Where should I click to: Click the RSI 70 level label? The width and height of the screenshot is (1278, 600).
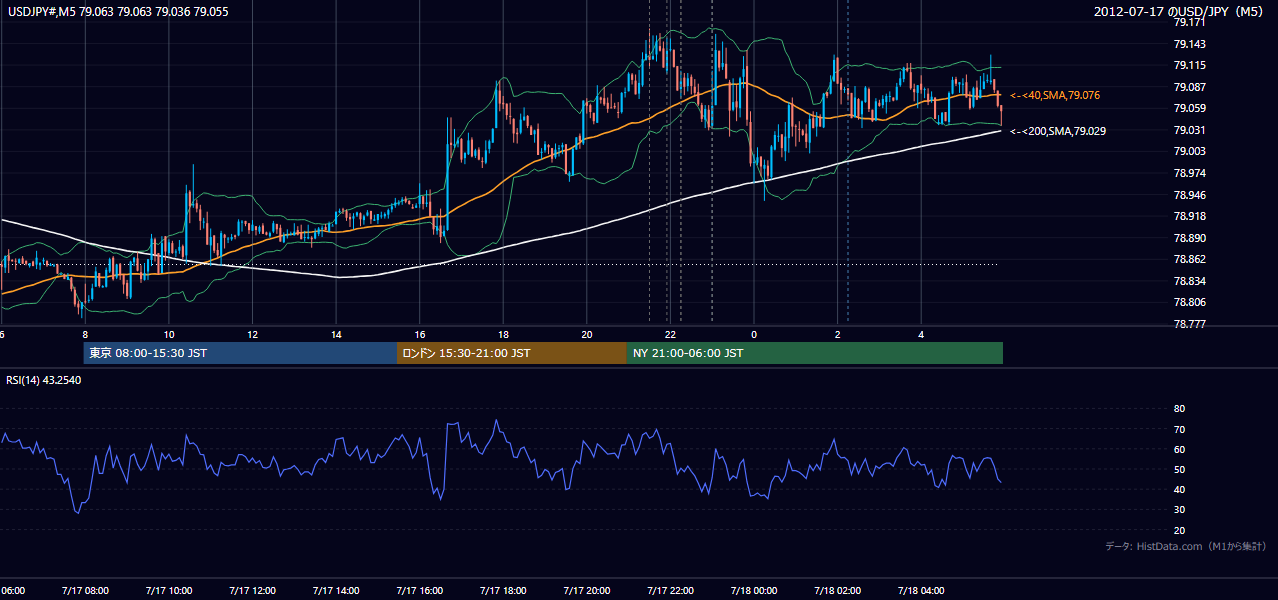click(1179, 429)
